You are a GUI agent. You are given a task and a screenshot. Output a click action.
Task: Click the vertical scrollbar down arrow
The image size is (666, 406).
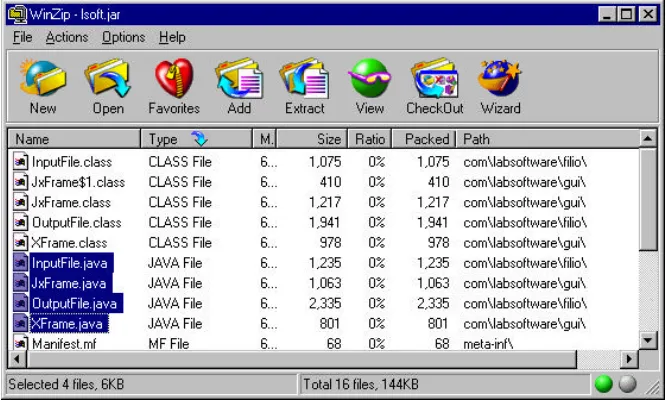tap(648, 340)
